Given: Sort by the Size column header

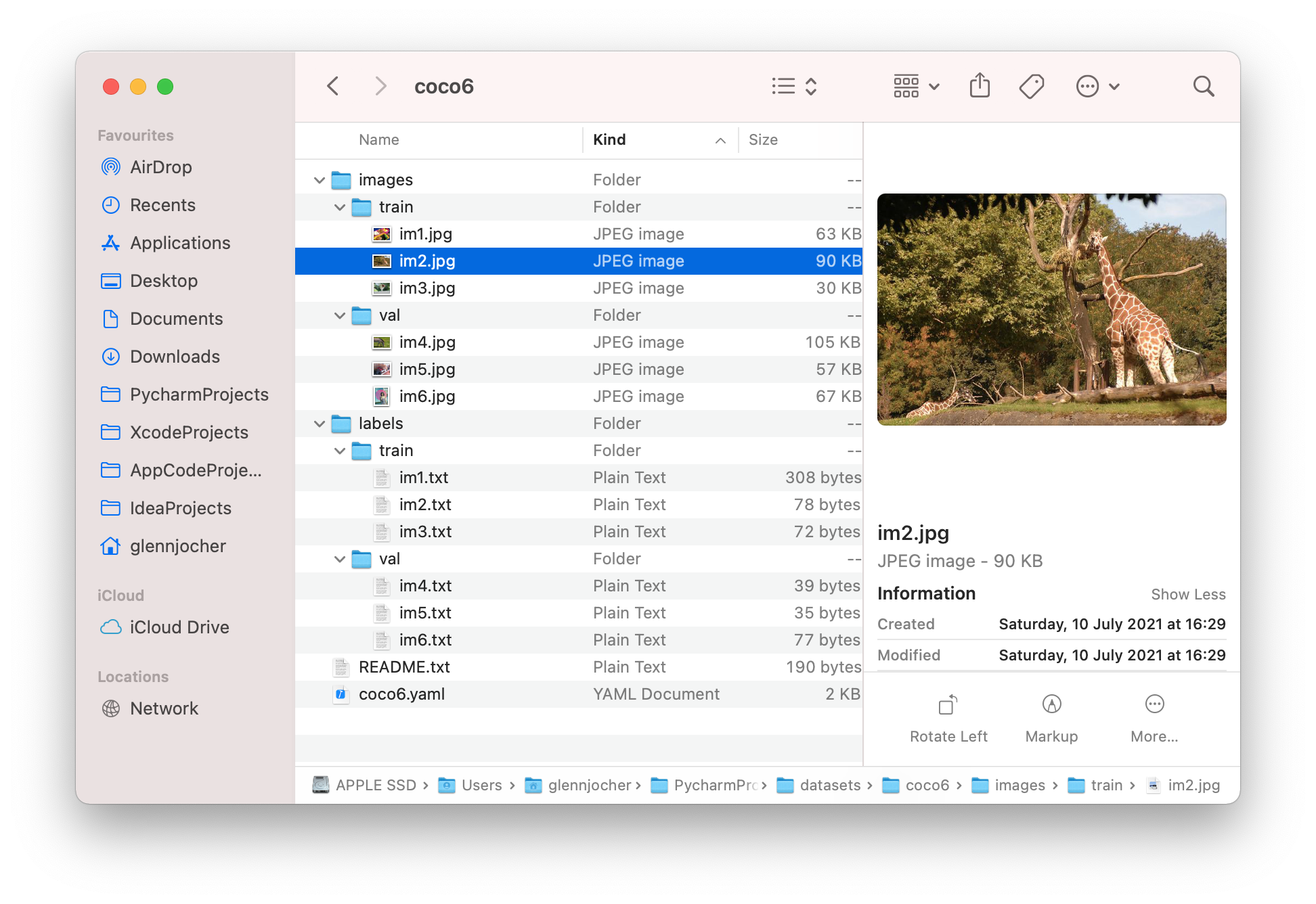Looking at the screenshot, I should (763, 139).
